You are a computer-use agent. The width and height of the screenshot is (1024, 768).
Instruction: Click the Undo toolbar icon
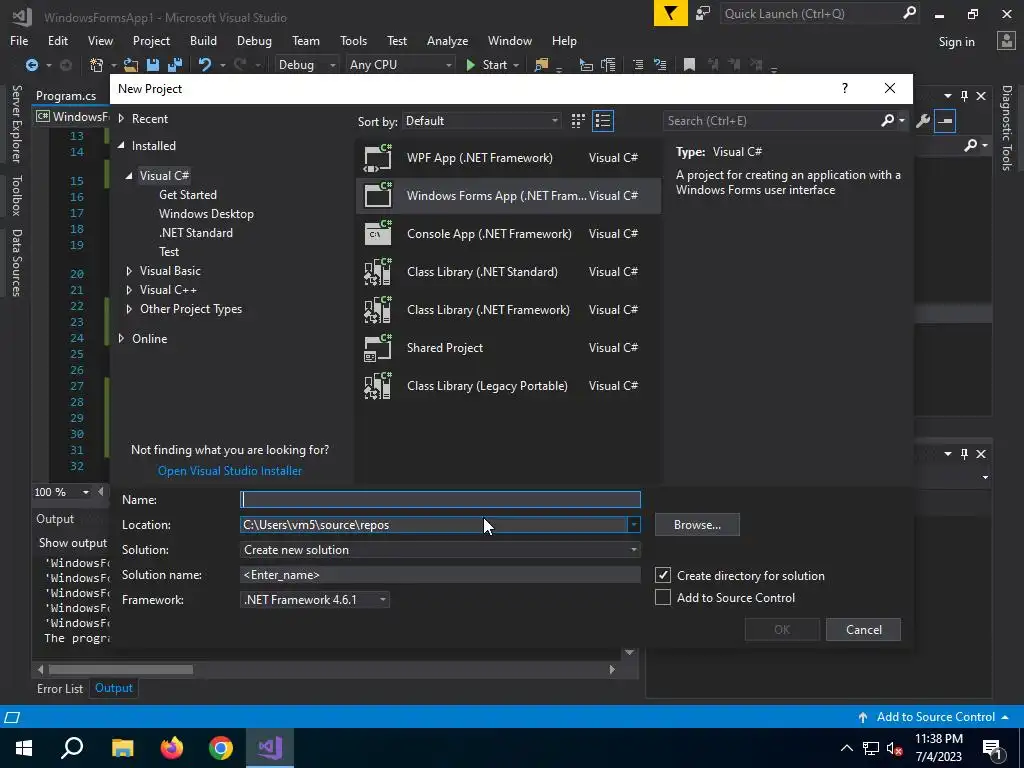205,65
